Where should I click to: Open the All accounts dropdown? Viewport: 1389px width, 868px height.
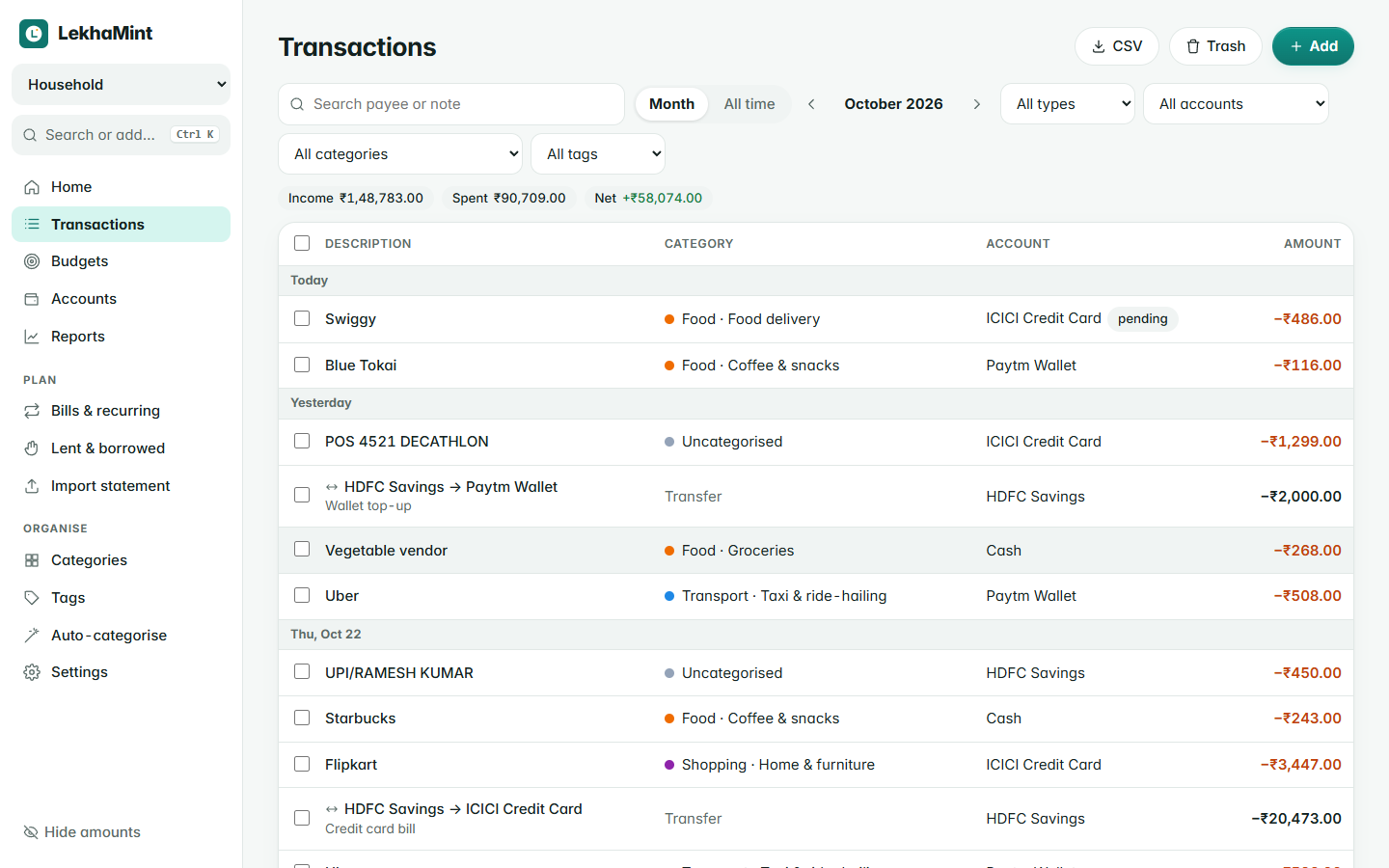pyautogui.click(x=1236, y=104)
